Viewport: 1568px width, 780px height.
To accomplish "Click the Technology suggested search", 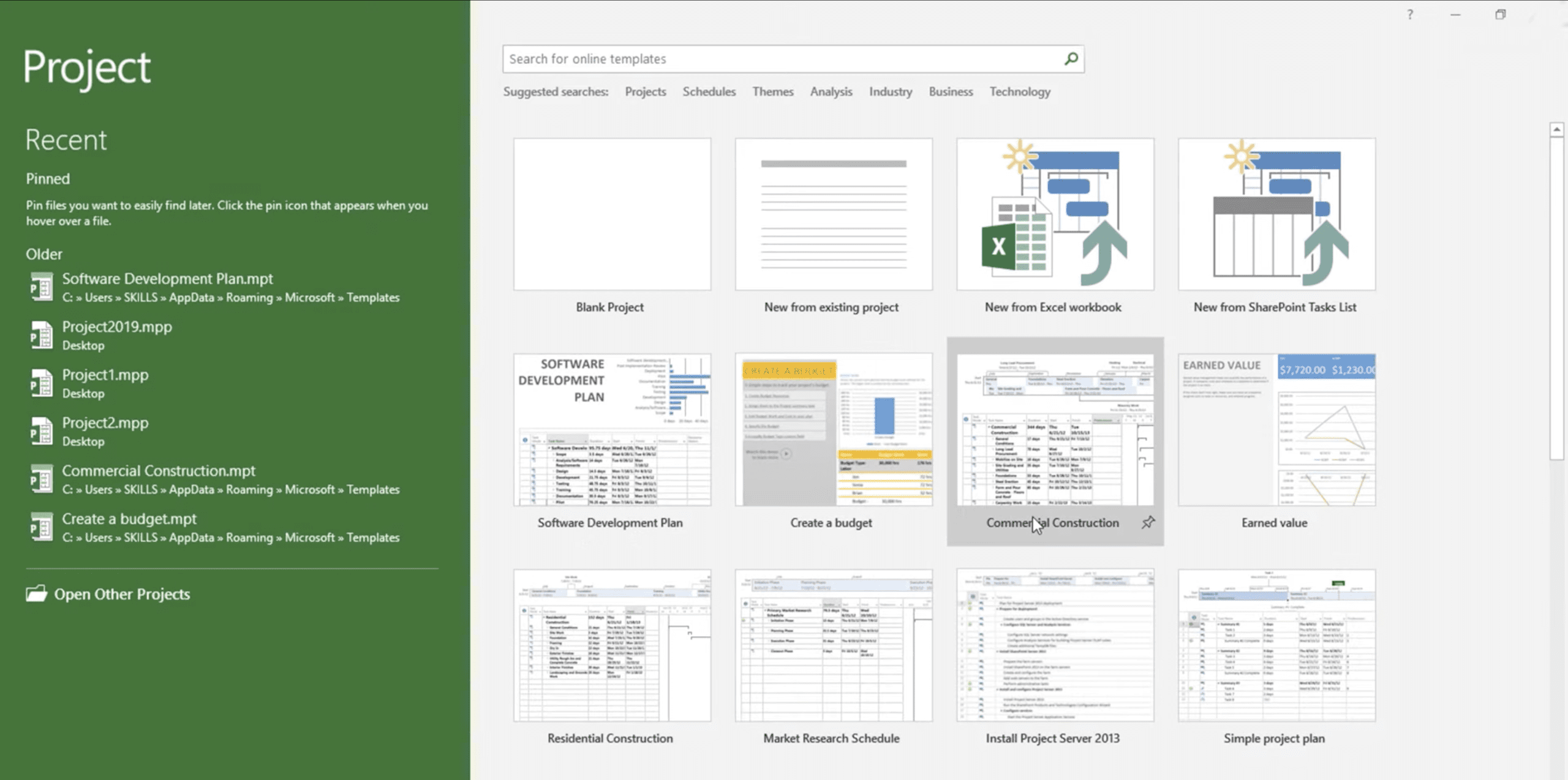I will 1019,92.
